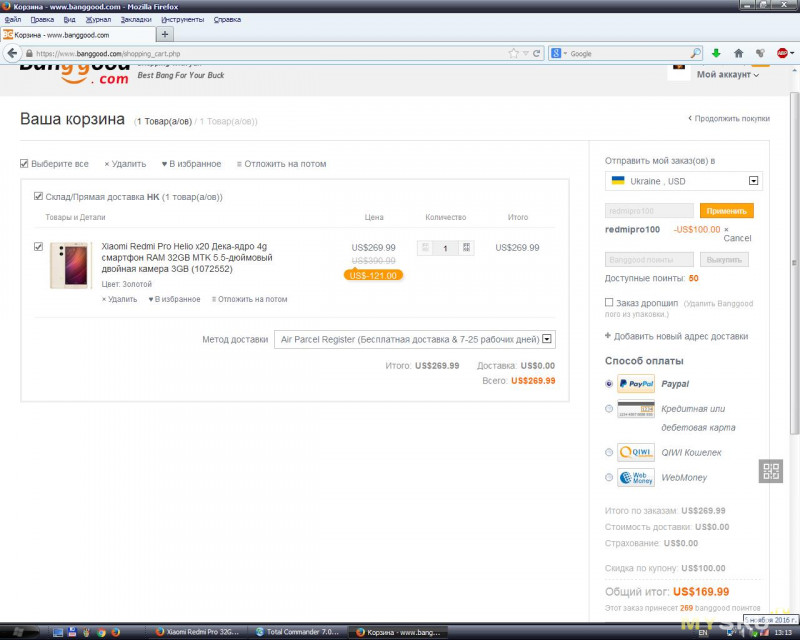The height and width of the screenshot is (640, 800).
Task: Open the Air Parcel Register shipping dropdown
Action: pyautogui.click(x=415, y=339)
